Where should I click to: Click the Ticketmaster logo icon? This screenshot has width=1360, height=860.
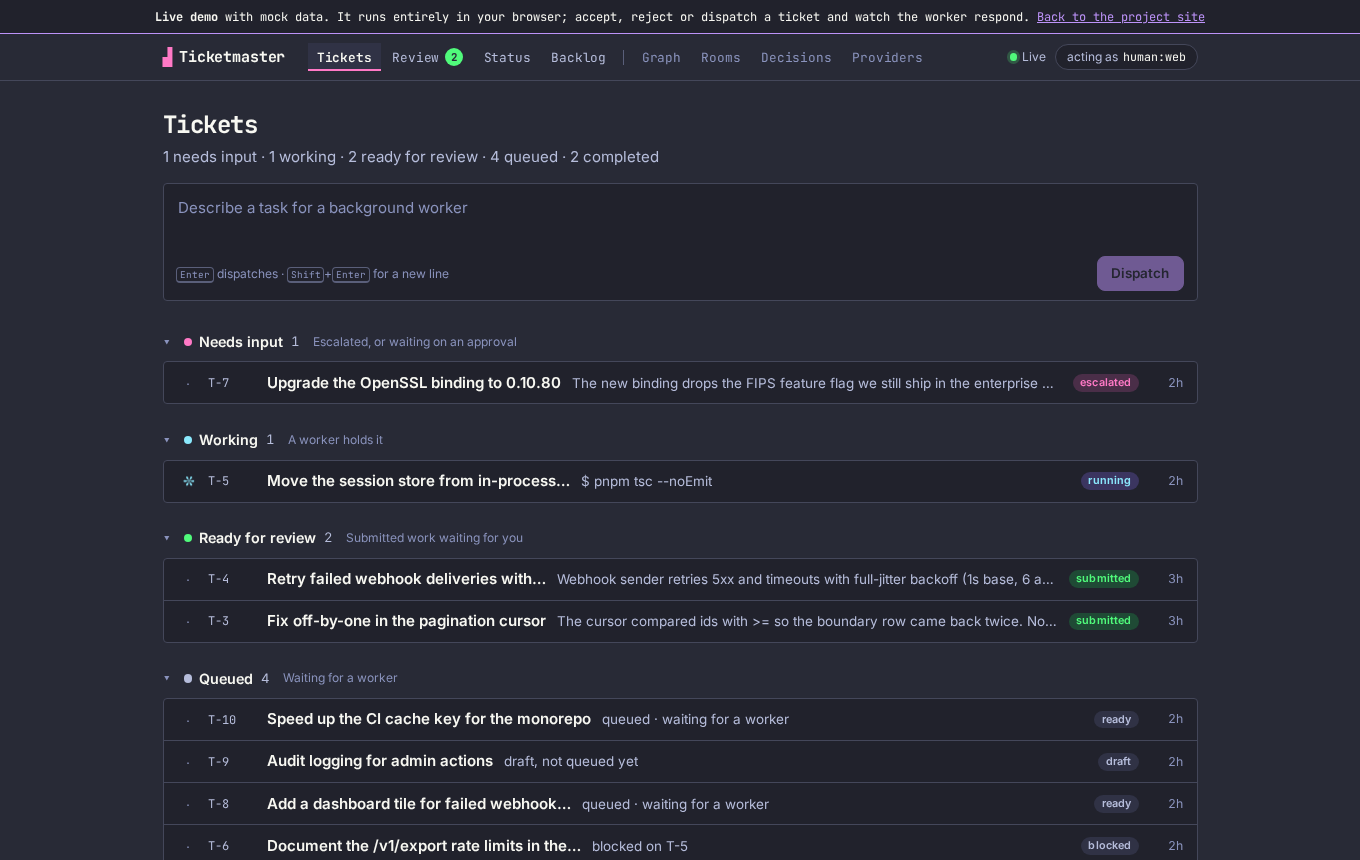pyautogui.click(x=168, y=57)
